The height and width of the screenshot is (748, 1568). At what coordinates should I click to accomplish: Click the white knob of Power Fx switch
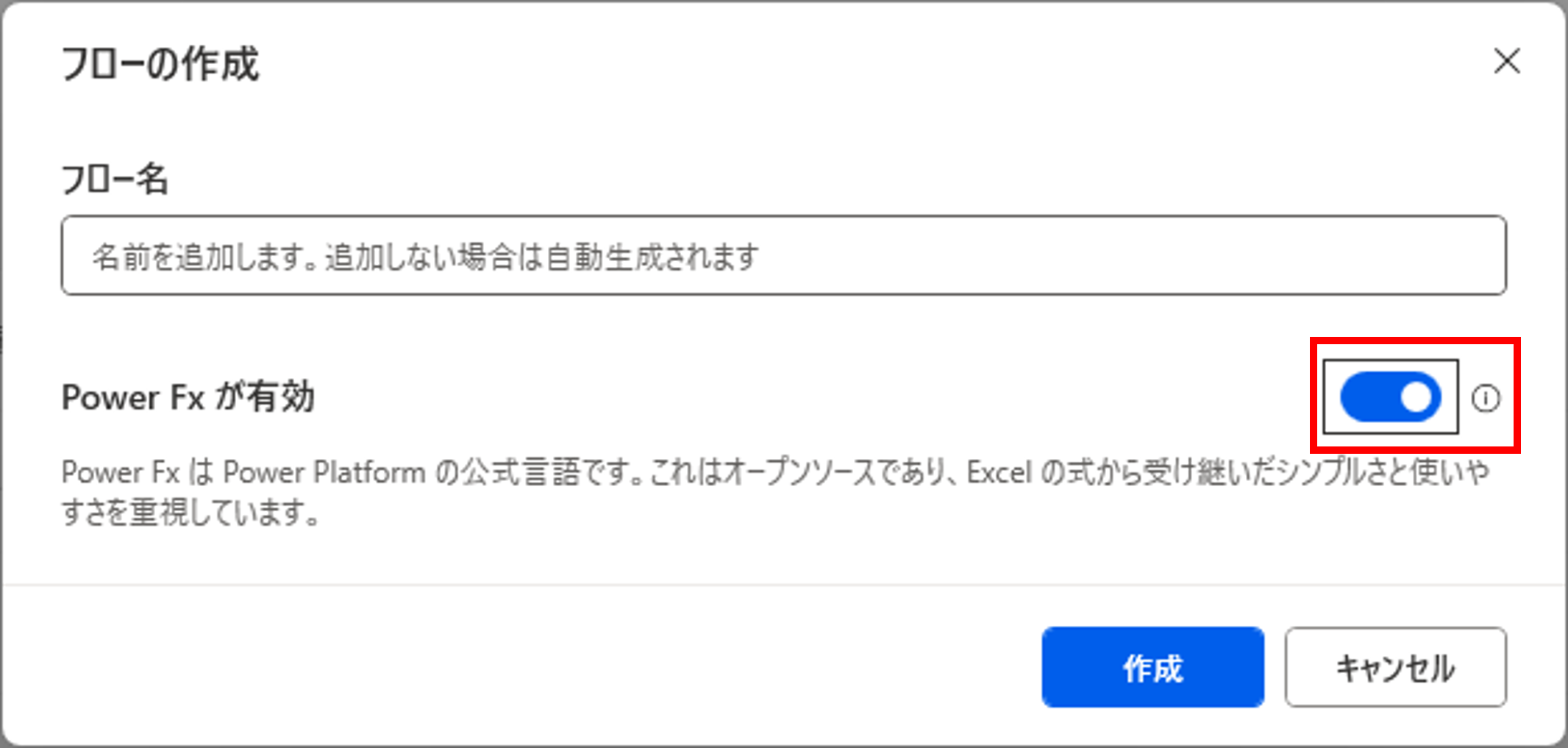coord(1416,397)
